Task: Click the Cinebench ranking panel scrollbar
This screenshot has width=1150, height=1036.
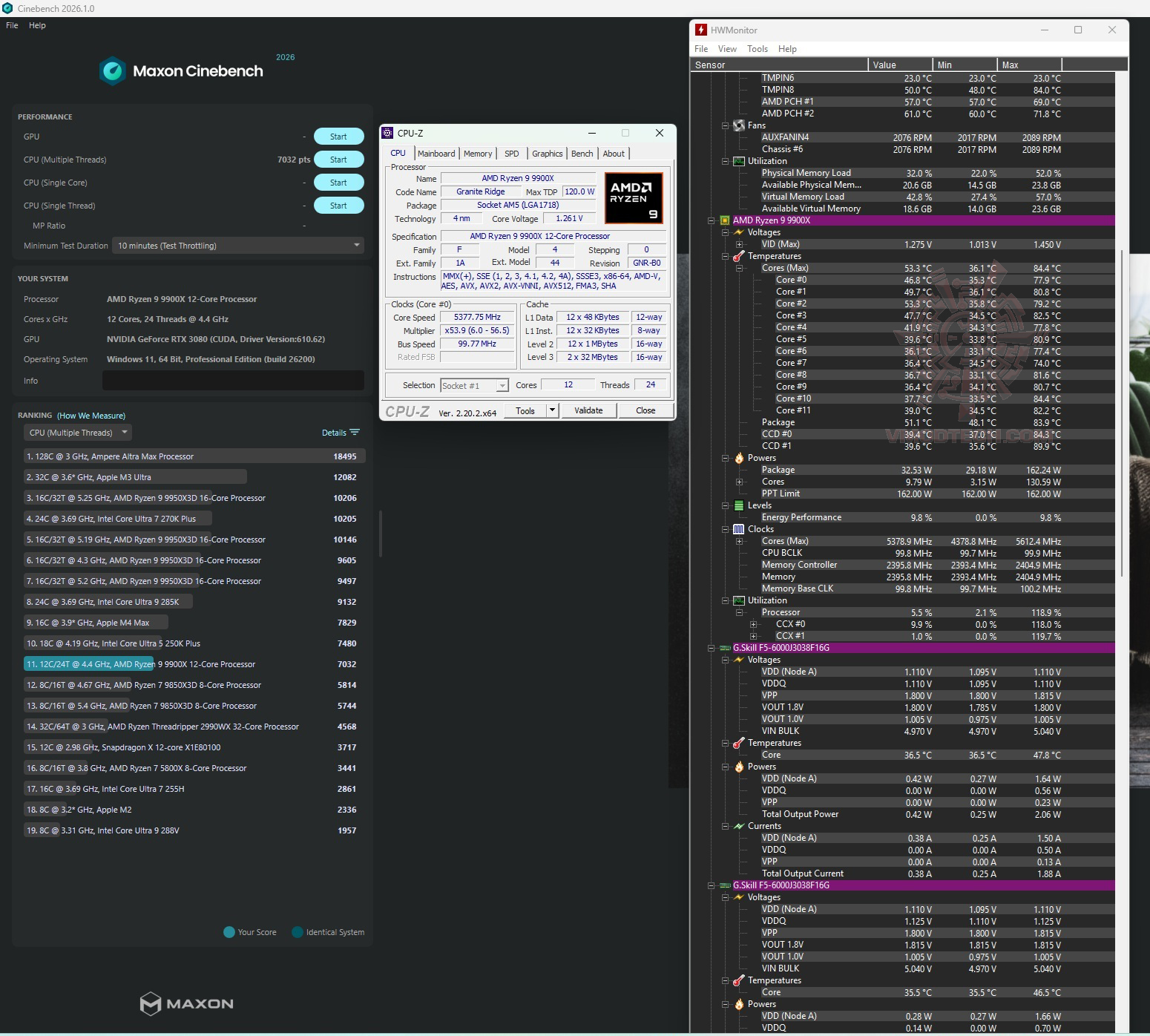Action: [381, 534]
